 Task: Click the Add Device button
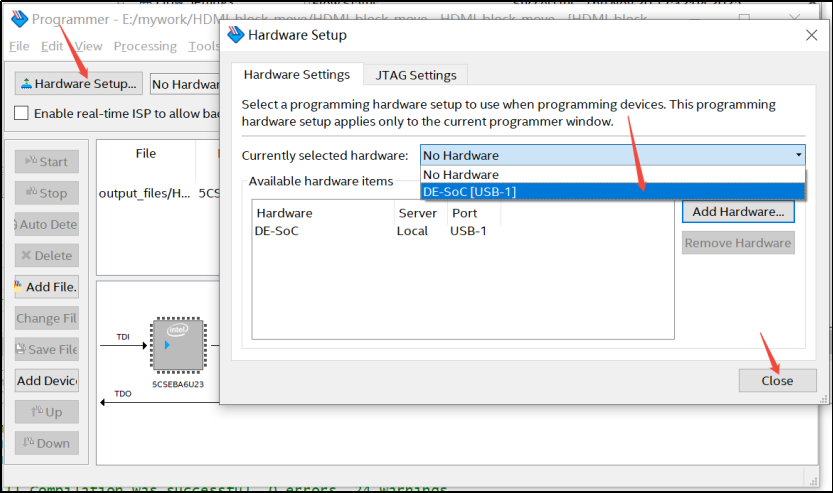(47, 380)
